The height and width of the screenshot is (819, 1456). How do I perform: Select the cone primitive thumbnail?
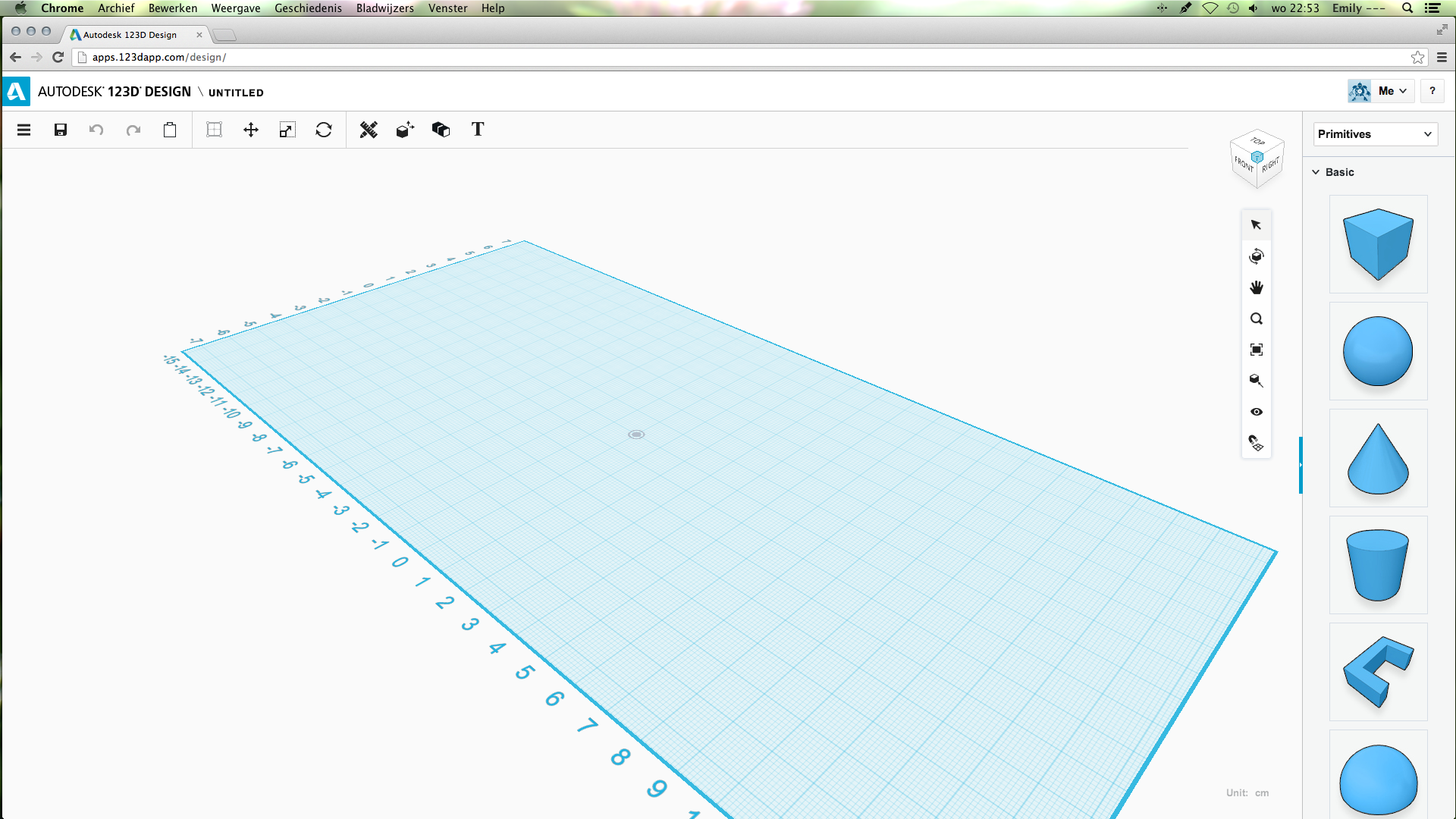1378,458
